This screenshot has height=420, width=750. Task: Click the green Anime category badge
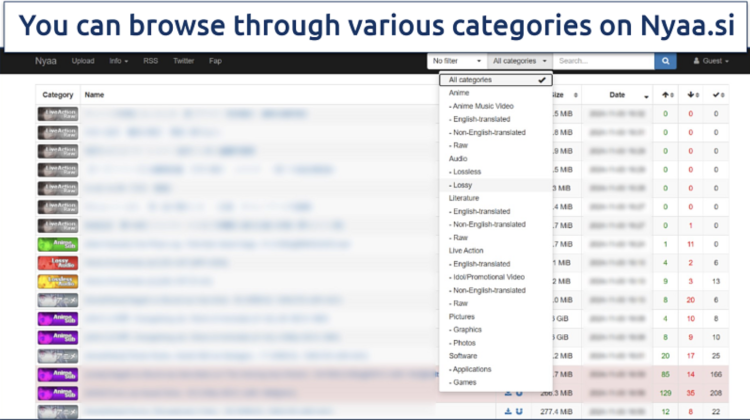pos(56,243)
